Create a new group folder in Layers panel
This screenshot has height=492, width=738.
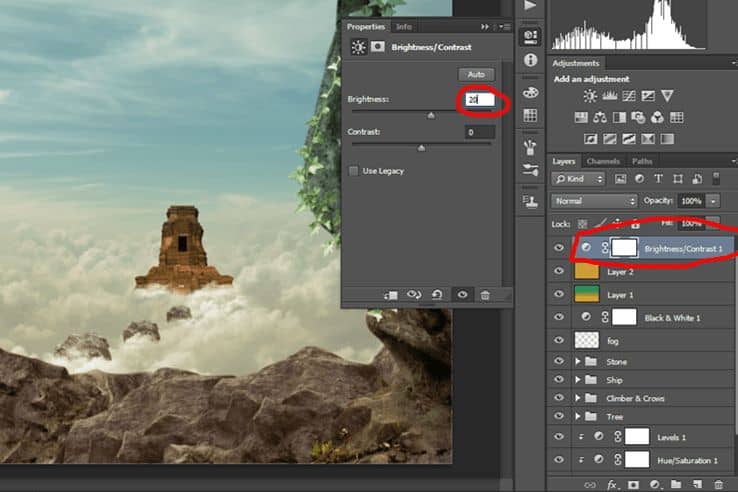click(676, 484)
